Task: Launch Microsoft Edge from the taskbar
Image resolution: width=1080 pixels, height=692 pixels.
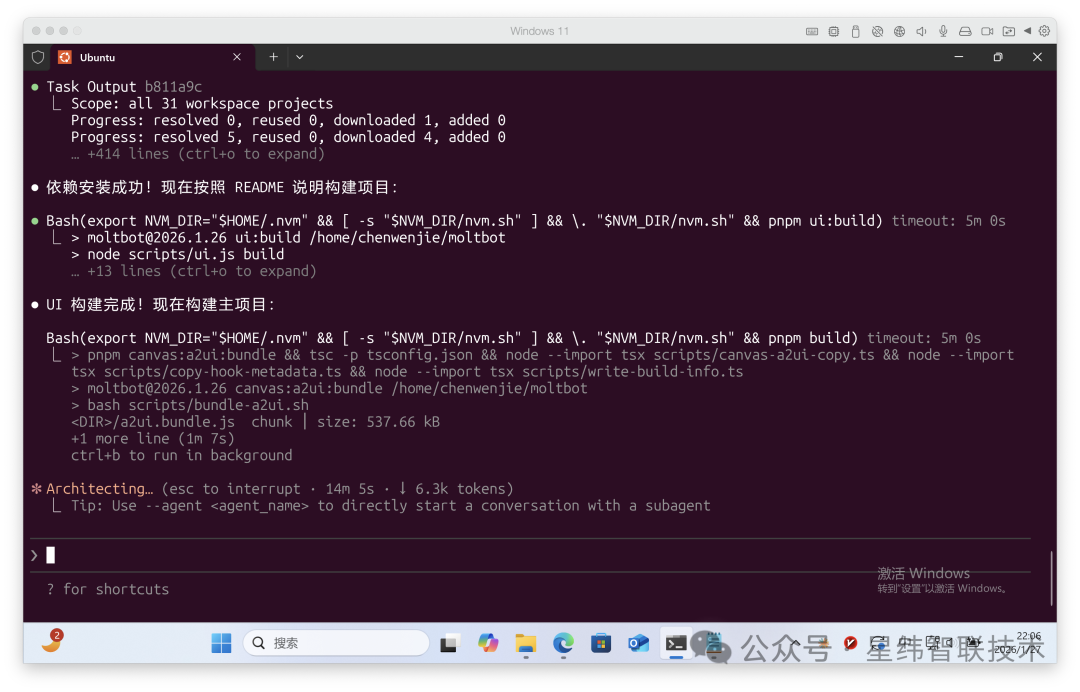Action: (x=563, y=643)
